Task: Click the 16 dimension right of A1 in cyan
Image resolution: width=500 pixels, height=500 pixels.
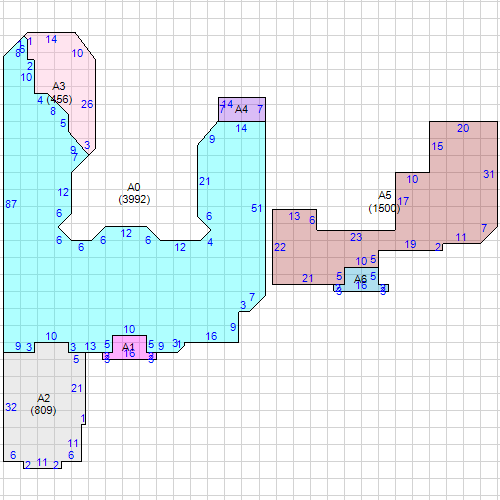Action: click(211, 336)
